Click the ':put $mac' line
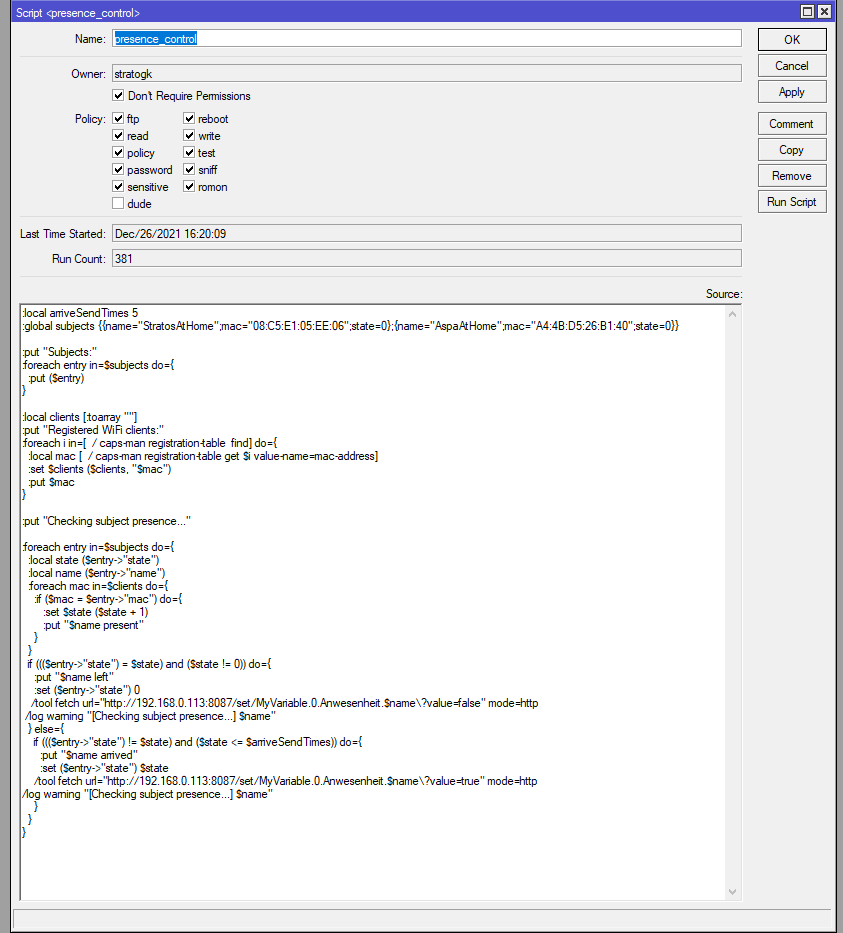 point(52,483)
